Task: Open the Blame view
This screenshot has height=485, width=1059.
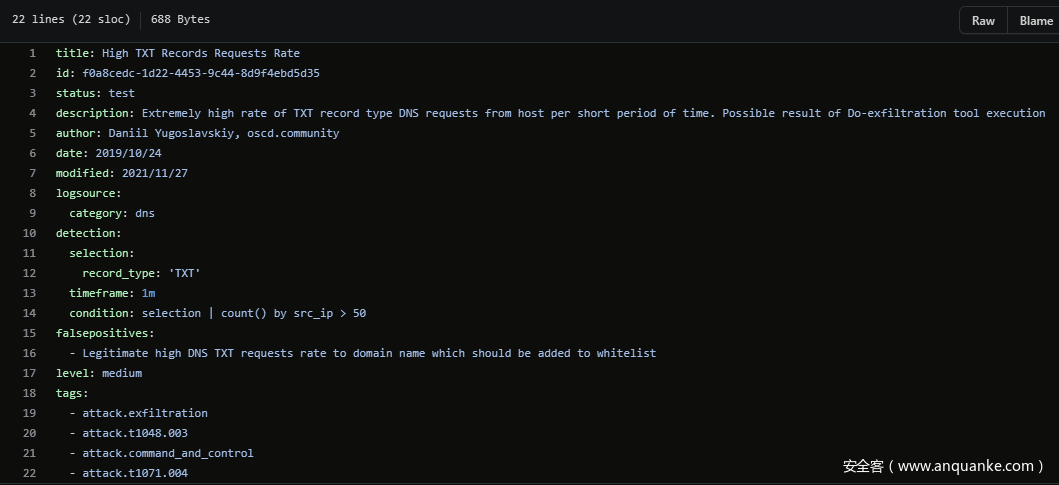Action: click(x=1035, y=21)
